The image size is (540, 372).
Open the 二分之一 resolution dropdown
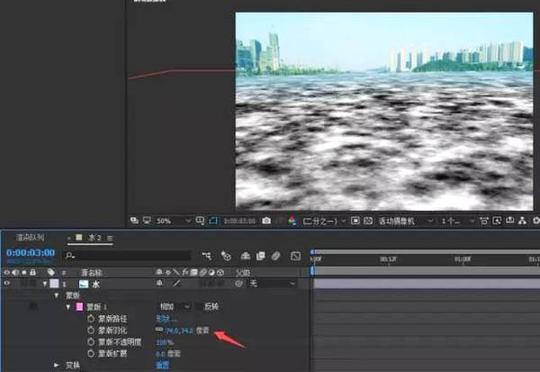(x=324, y=221)
